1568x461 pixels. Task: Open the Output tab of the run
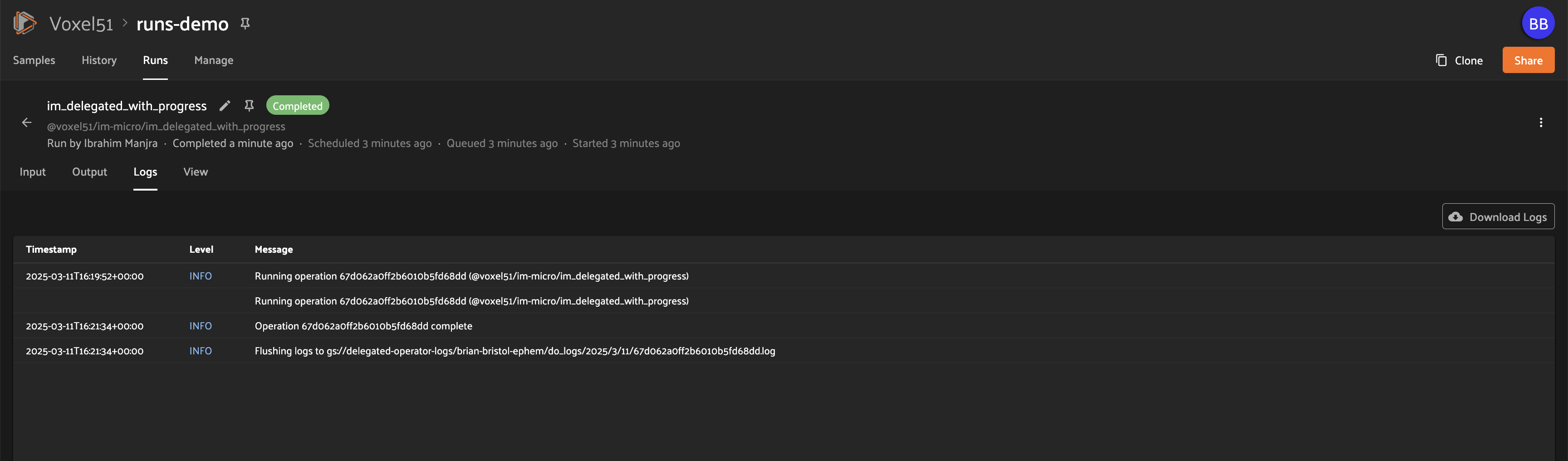pyautogui.click(x=89, y=172)
